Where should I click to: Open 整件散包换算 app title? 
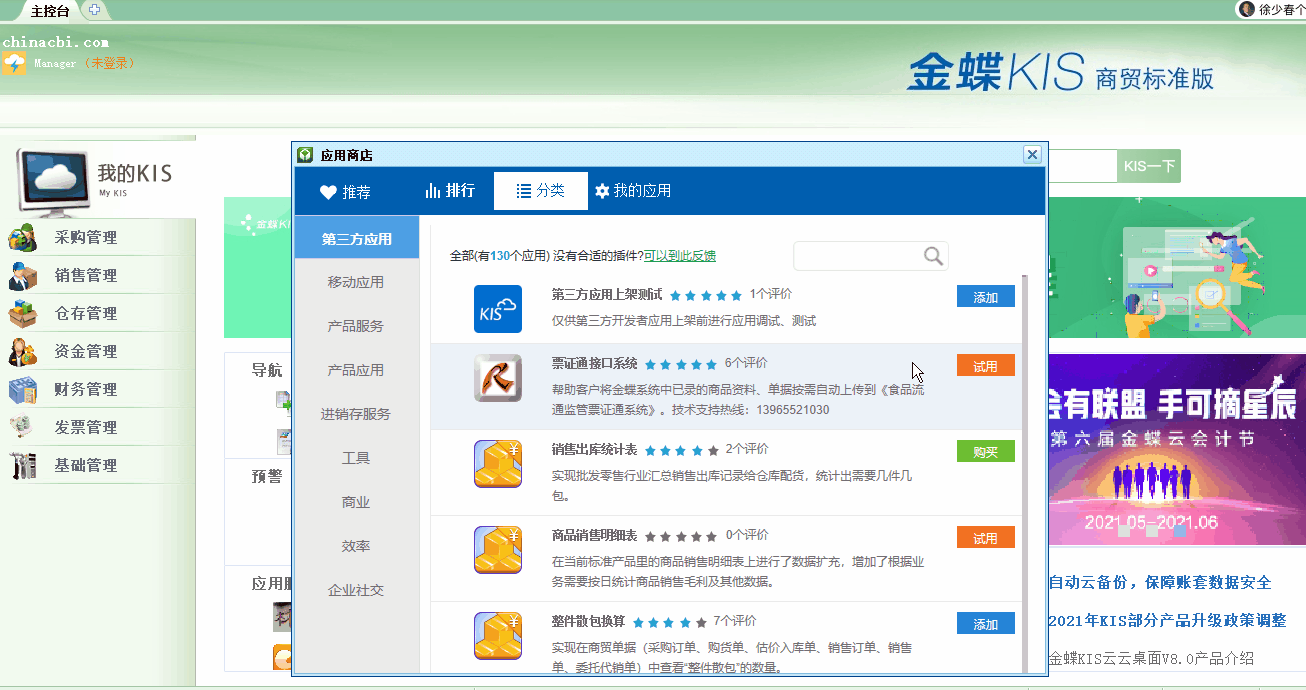[x=588, y=621]
